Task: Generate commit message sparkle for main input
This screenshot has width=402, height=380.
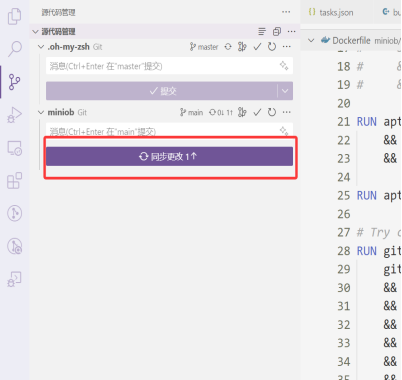Action: tap(284, 131)
